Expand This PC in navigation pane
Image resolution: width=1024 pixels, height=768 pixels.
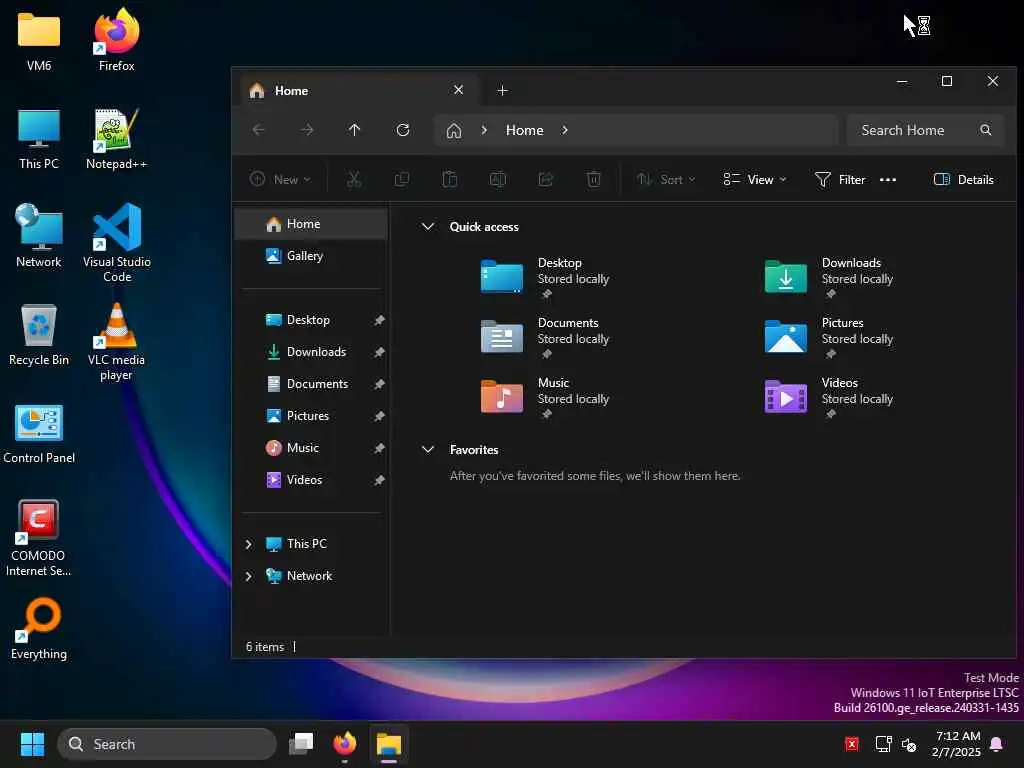point(248,544)
